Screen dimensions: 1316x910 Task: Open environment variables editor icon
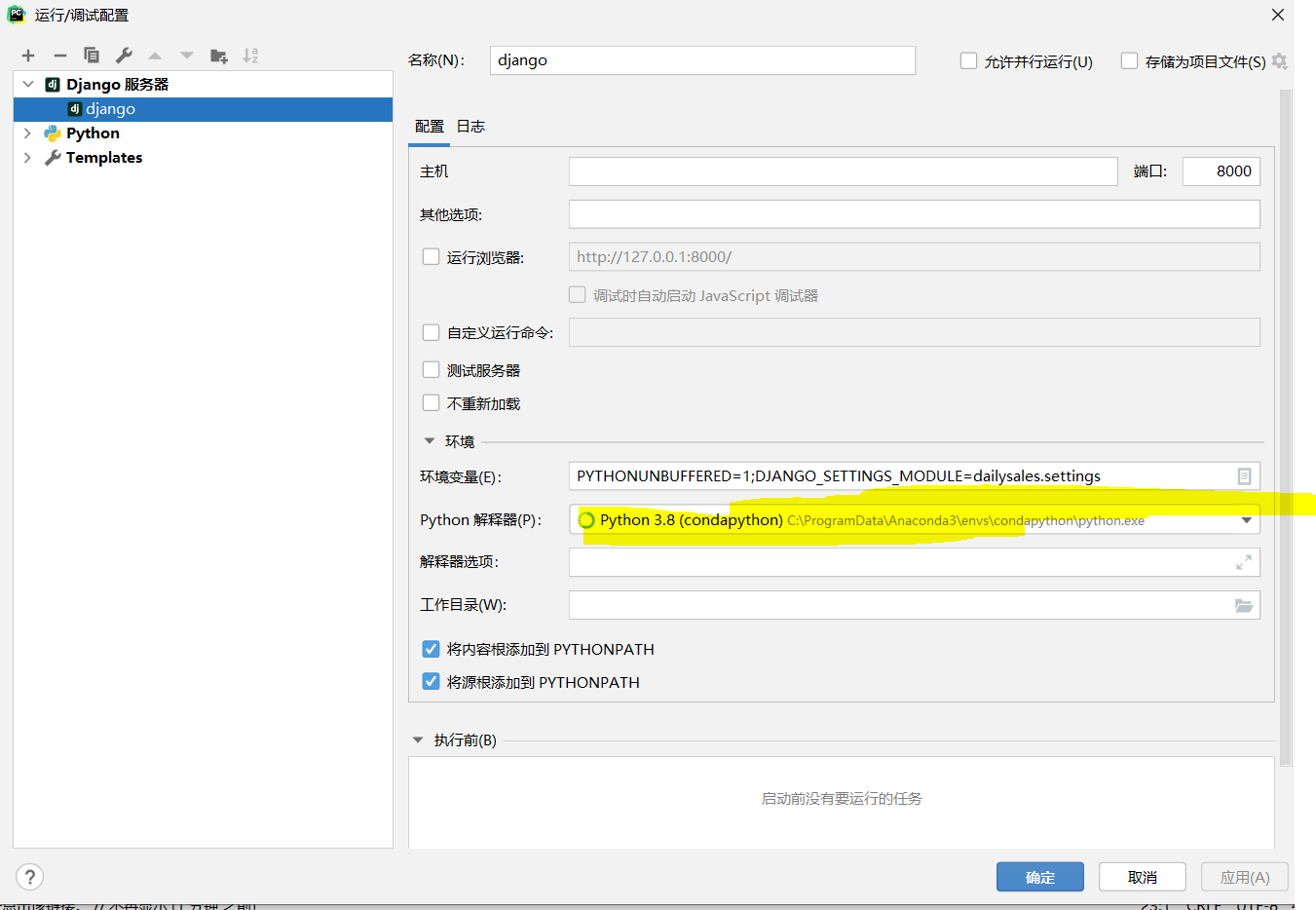point(1244,476)
